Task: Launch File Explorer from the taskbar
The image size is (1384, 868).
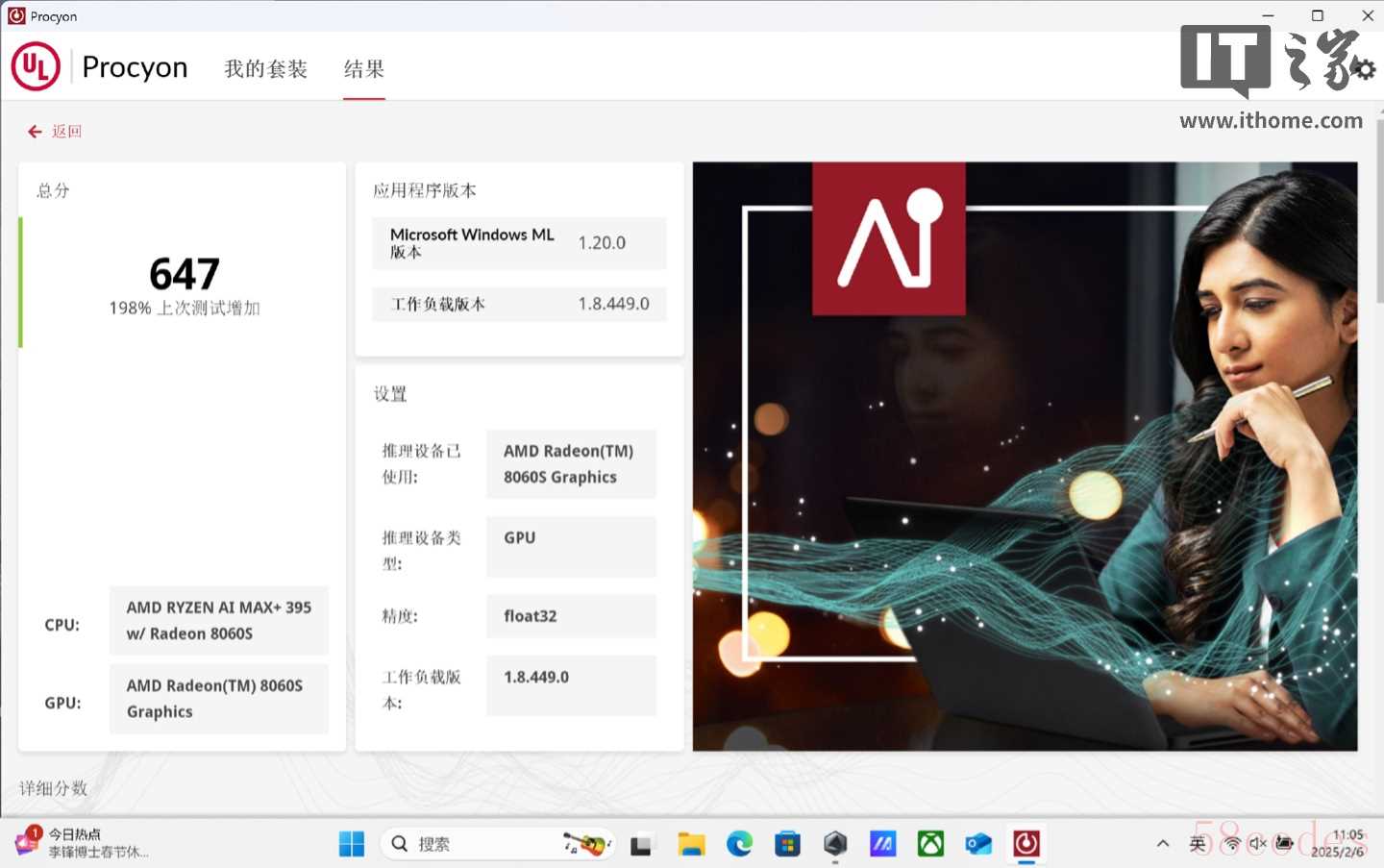Action: pyautogui.click(x=691, y=844)
